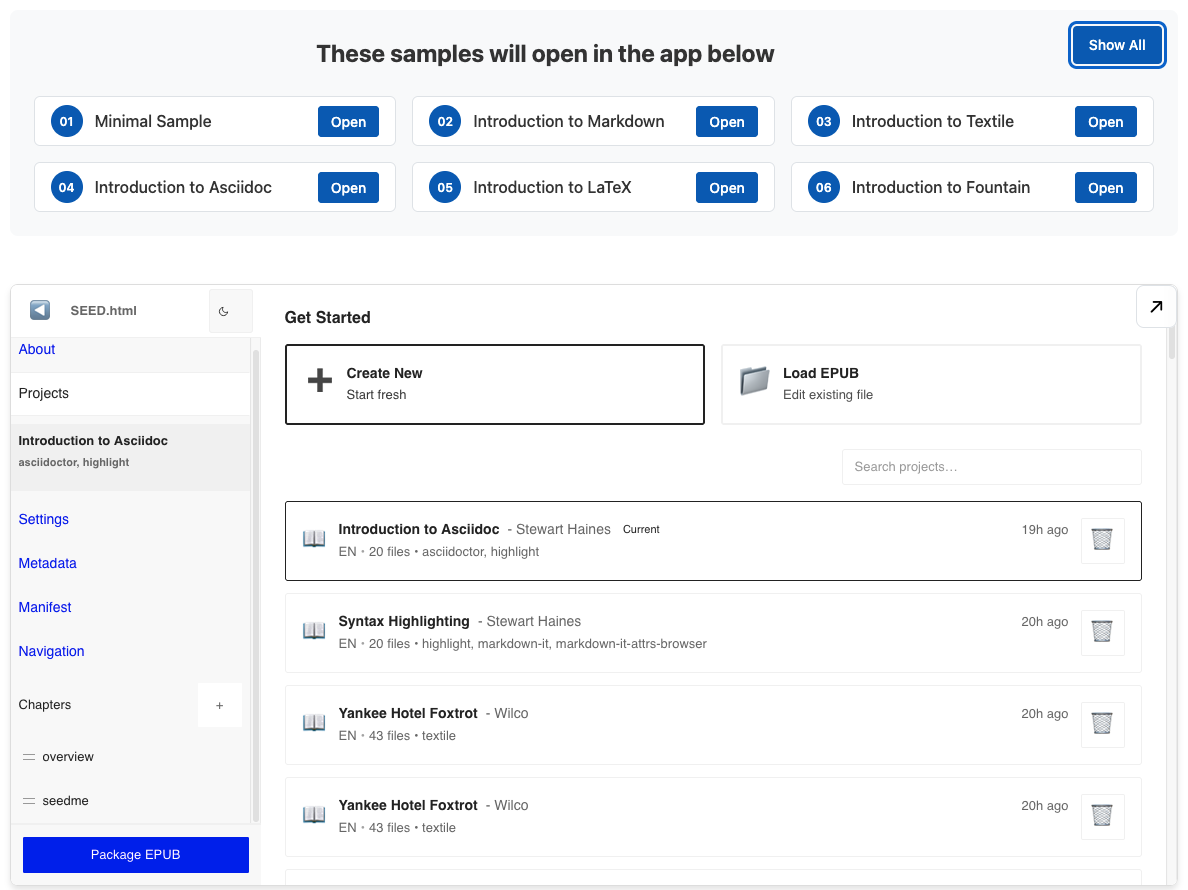The image size is (1188, 890).
Task: Click the plus icon in the Create New card
Action: 320,380
